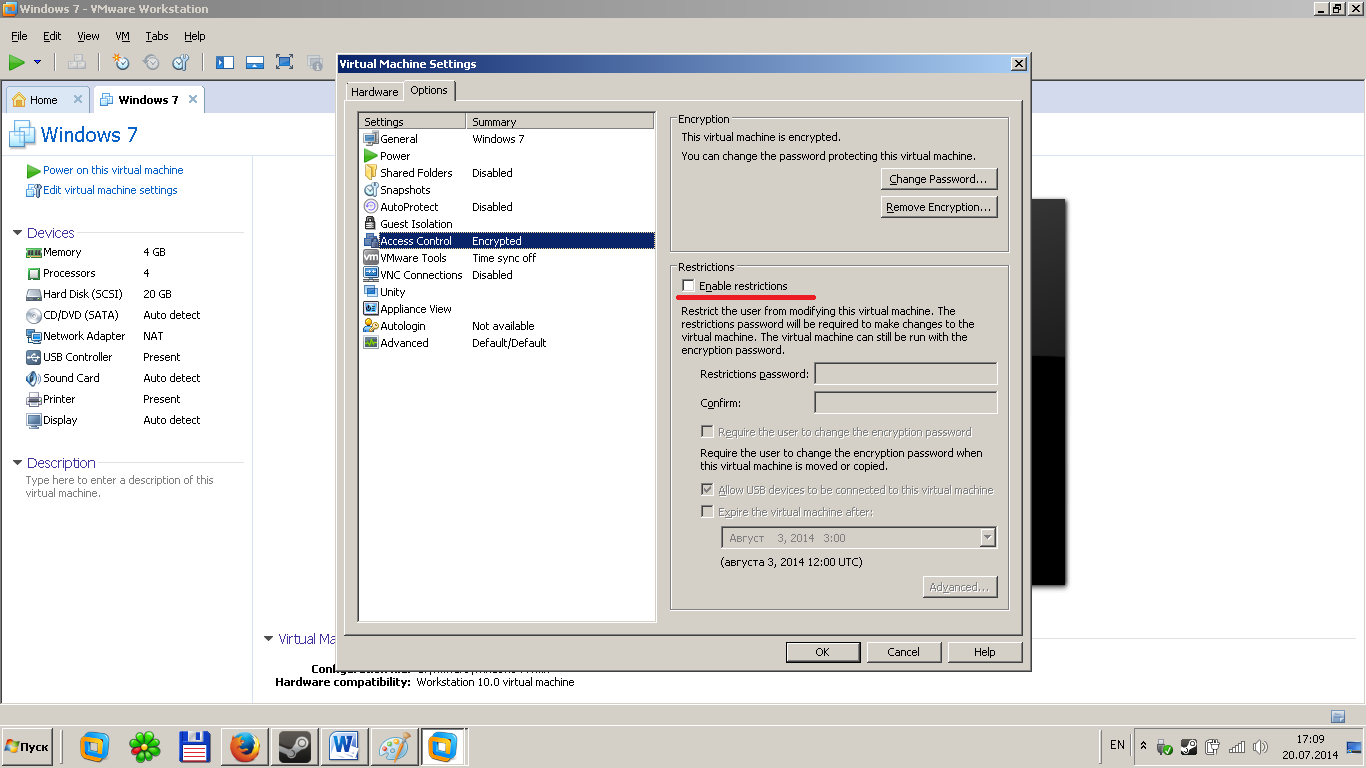Click Edit virtual machine settings link
Viewport: 1366px width, 768px height.
click(110, 190)
